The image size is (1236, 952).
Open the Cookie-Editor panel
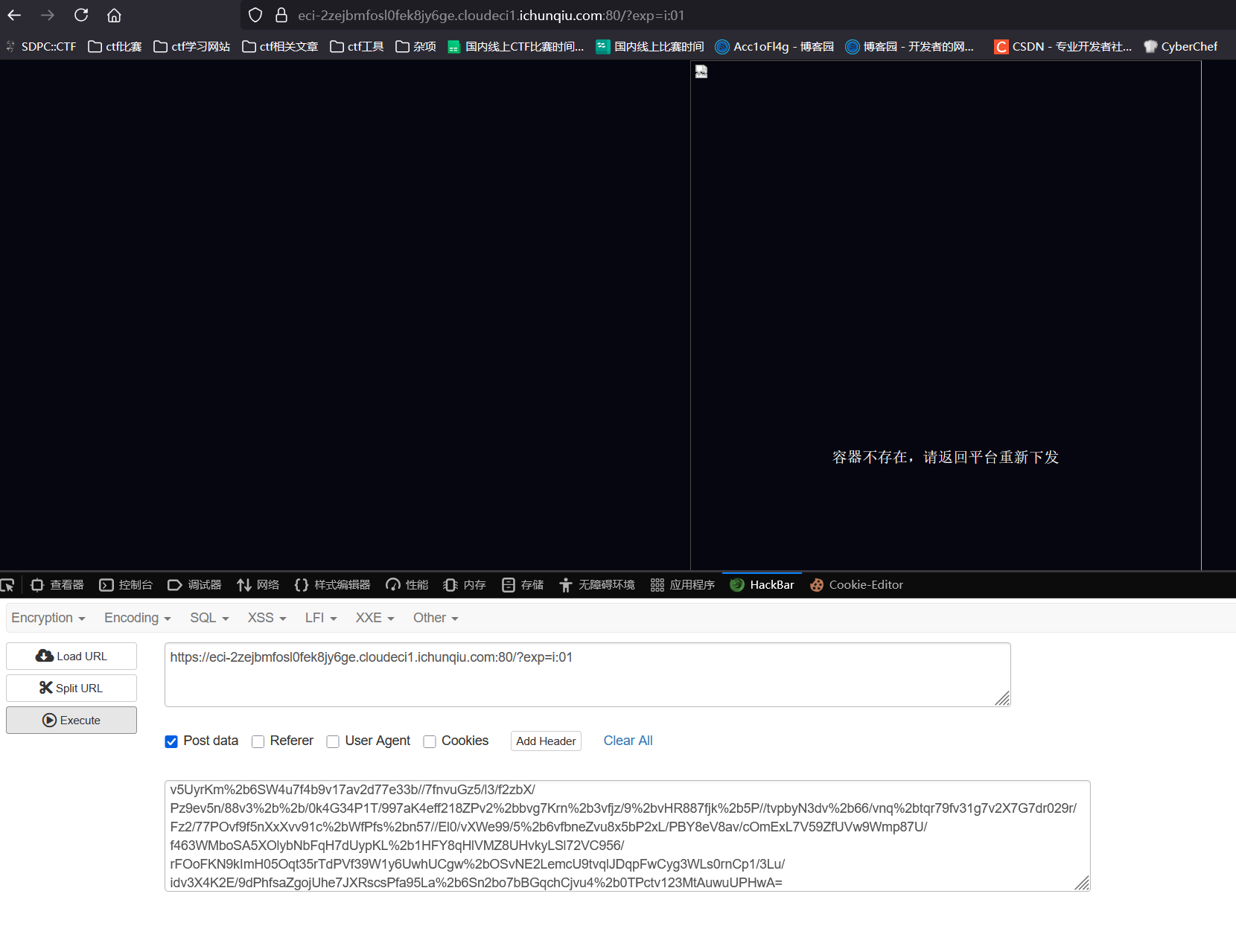[x=856, y=585]
